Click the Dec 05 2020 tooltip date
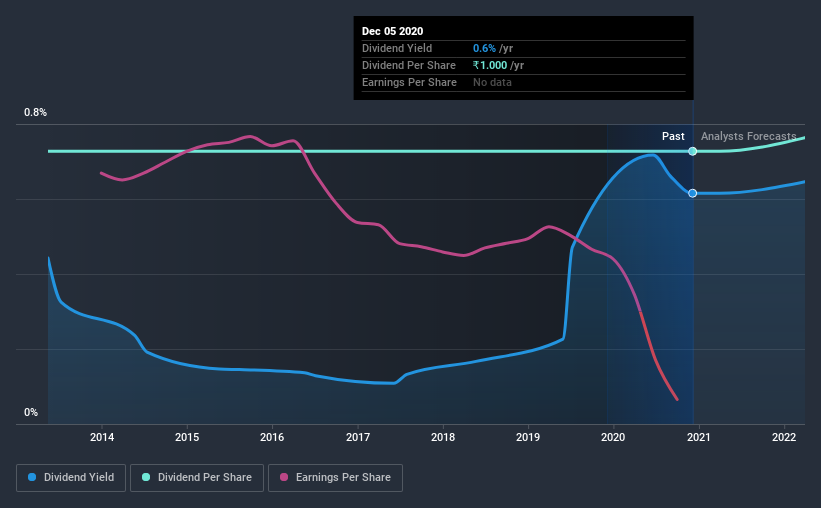 point(392,31)
